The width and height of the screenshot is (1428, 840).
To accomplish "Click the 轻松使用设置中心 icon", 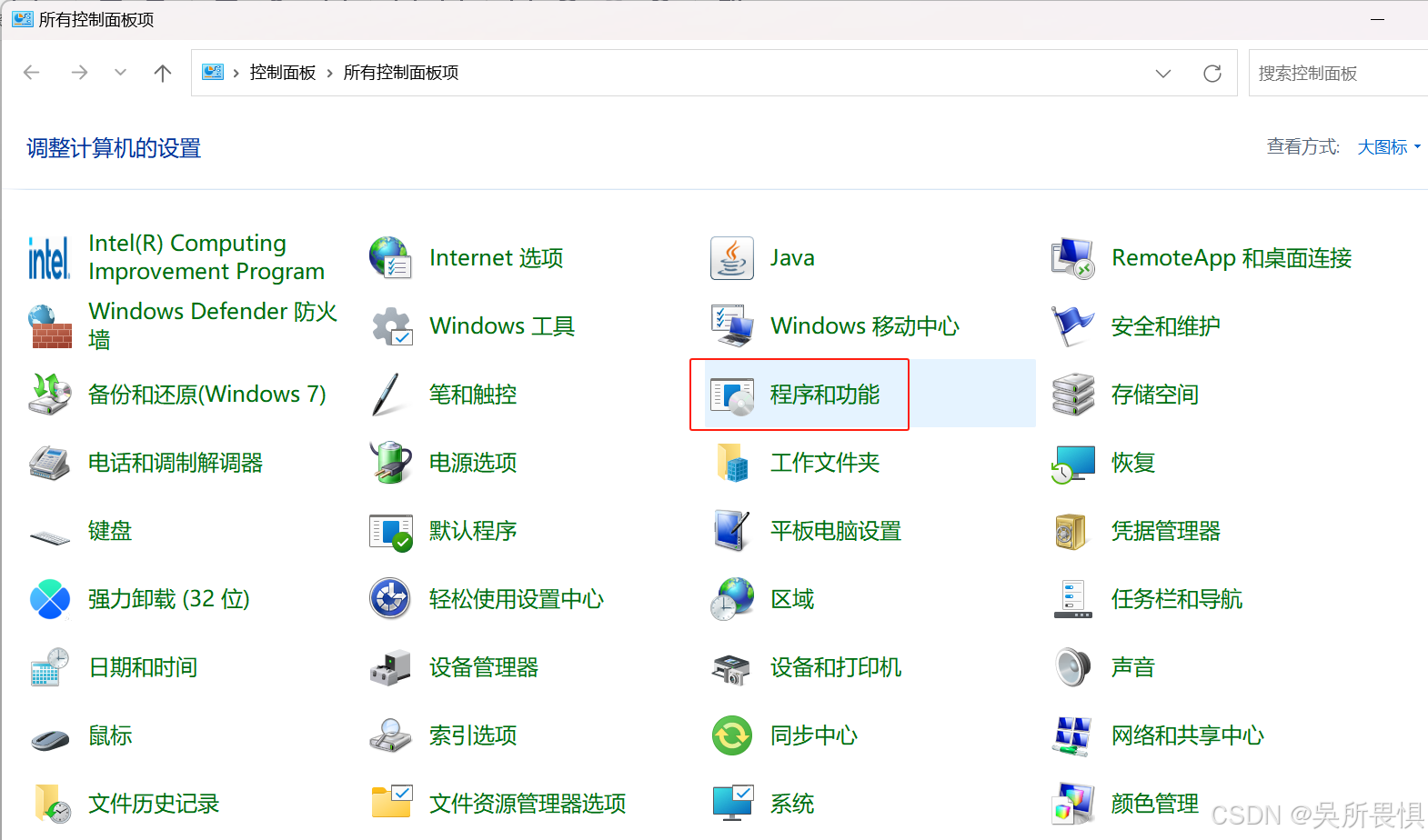I will [391, 599].
